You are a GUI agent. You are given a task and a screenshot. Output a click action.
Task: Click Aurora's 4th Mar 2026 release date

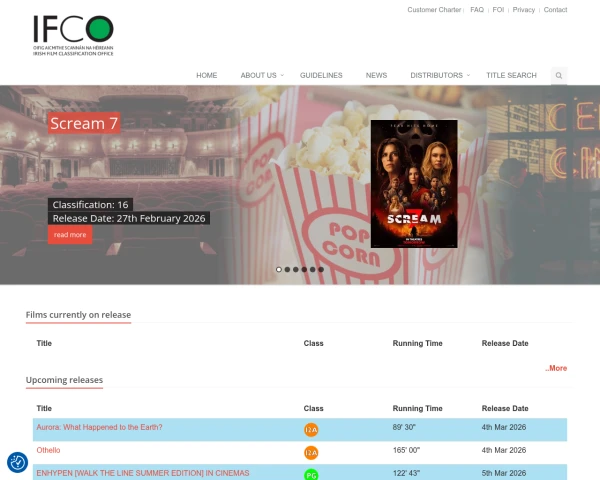click(x=504, y=427)
